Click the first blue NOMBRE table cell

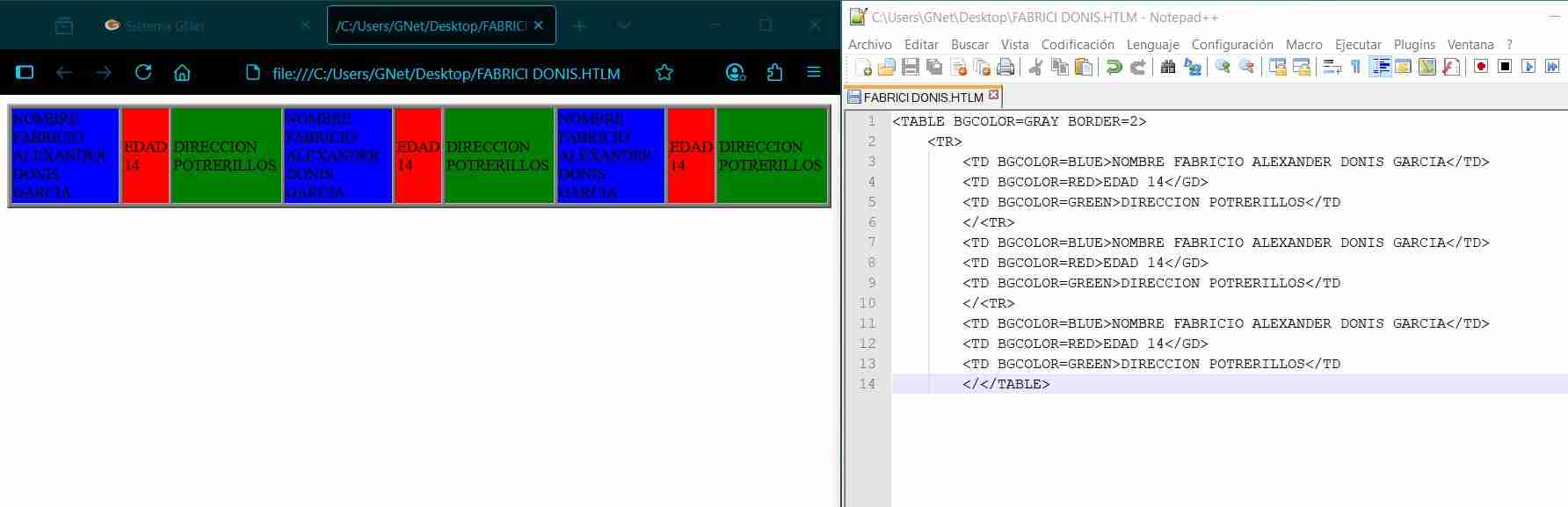(x=65, y=156)
